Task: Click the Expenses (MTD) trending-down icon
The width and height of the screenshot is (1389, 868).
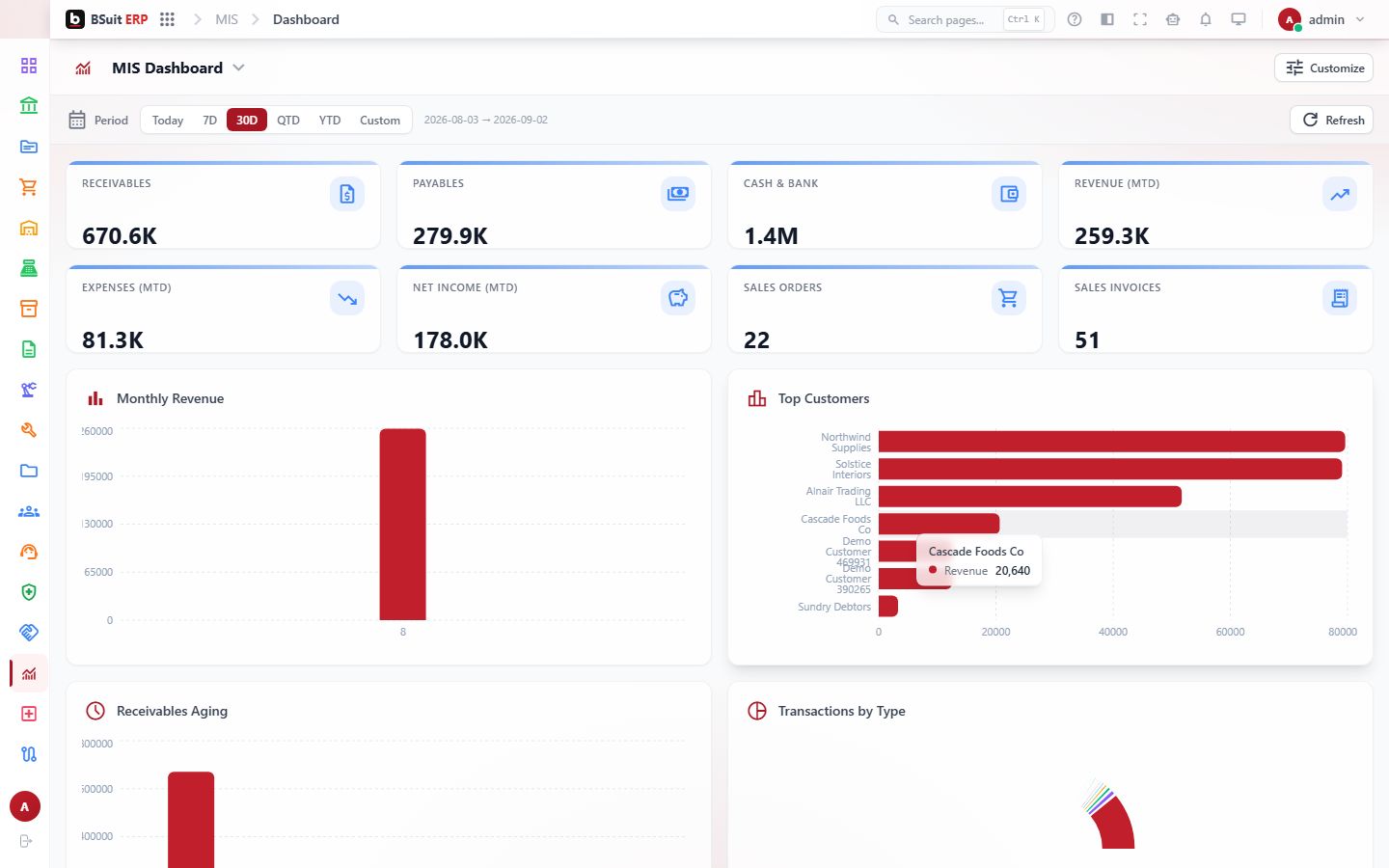Action: (347, 298)
